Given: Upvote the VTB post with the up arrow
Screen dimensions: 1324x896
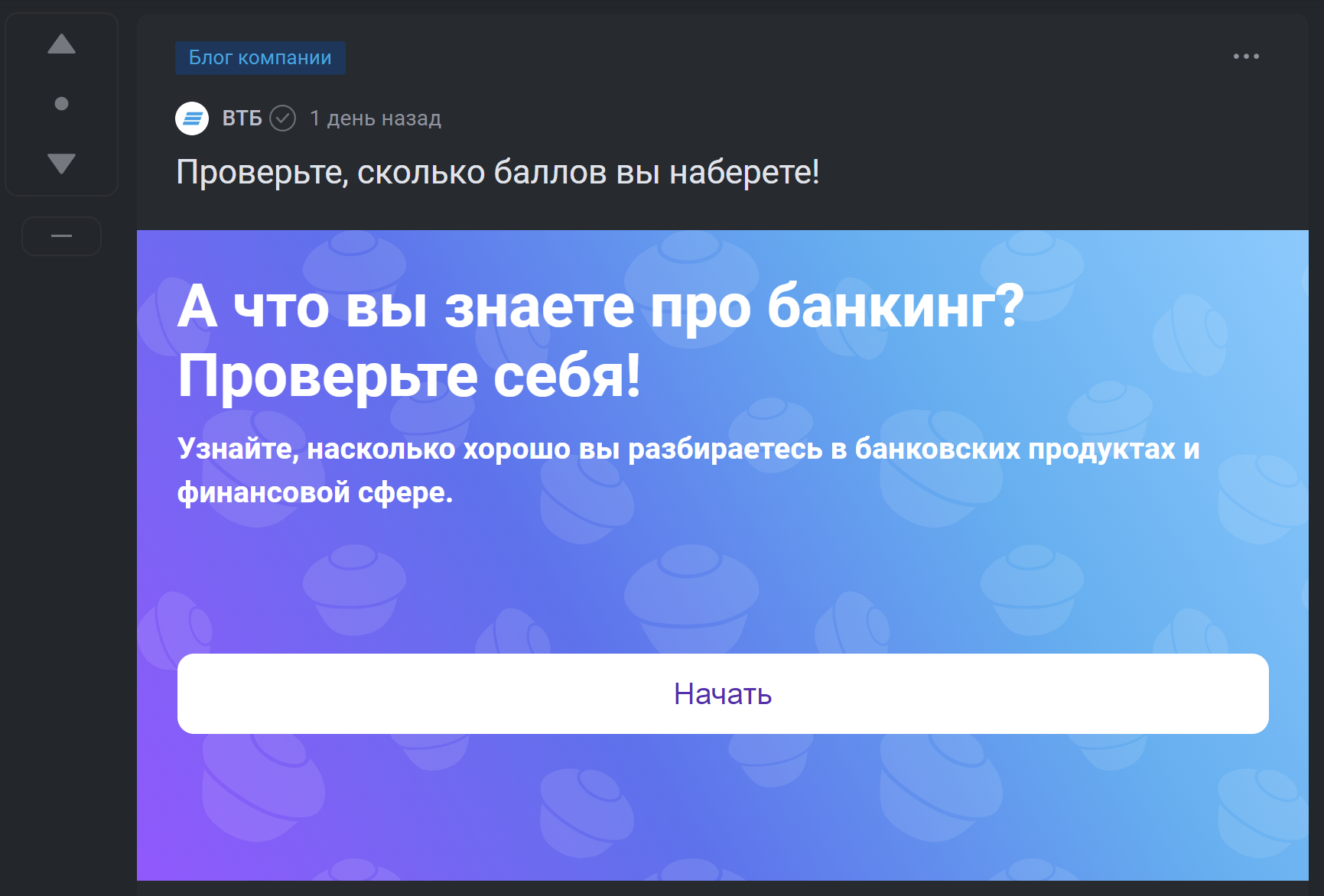Looking at the screenshot, I should coord(61,44).
